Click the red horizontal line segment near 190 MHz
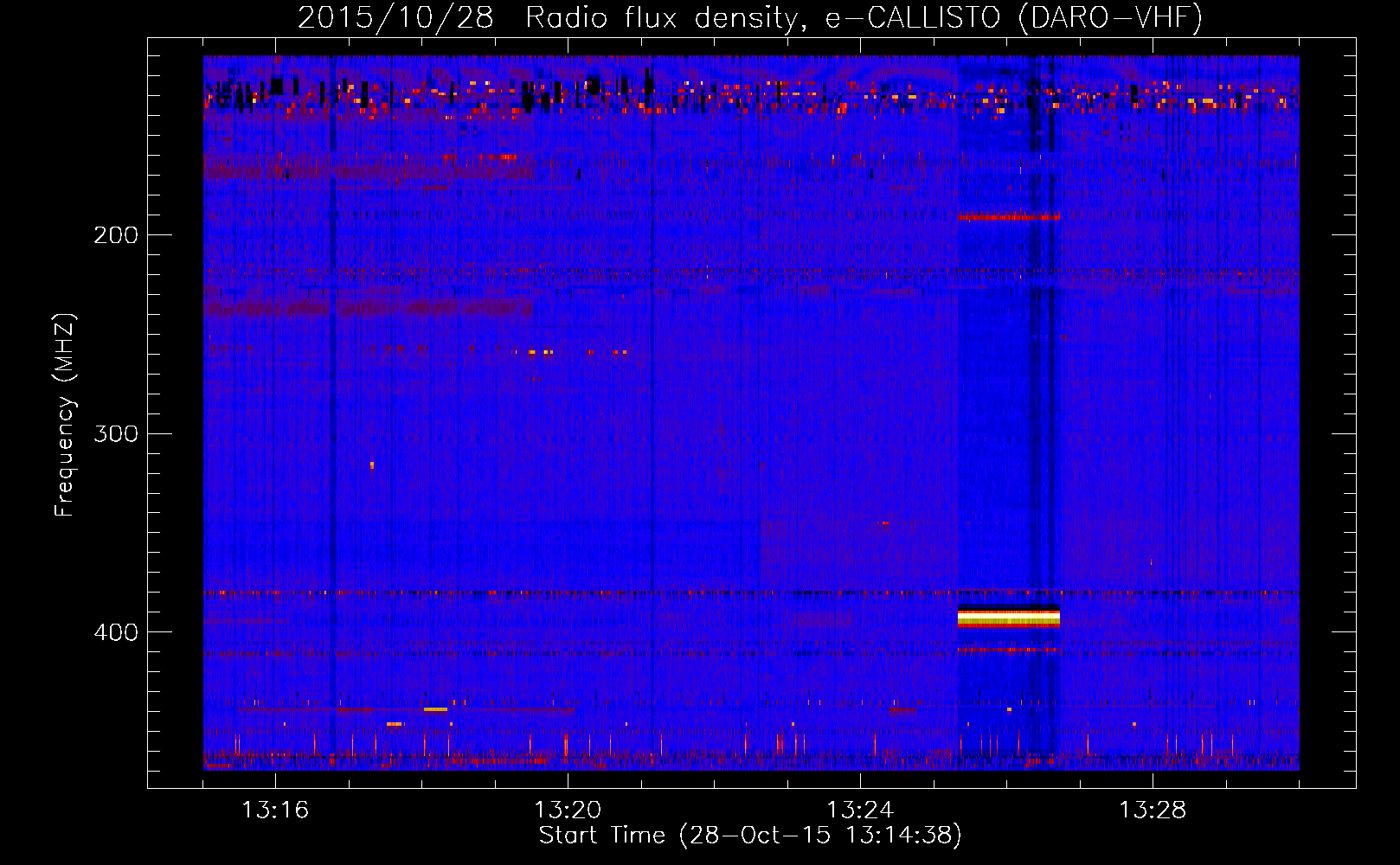This screenshot has height=865, width=1400. click(x=1009, y=216)
